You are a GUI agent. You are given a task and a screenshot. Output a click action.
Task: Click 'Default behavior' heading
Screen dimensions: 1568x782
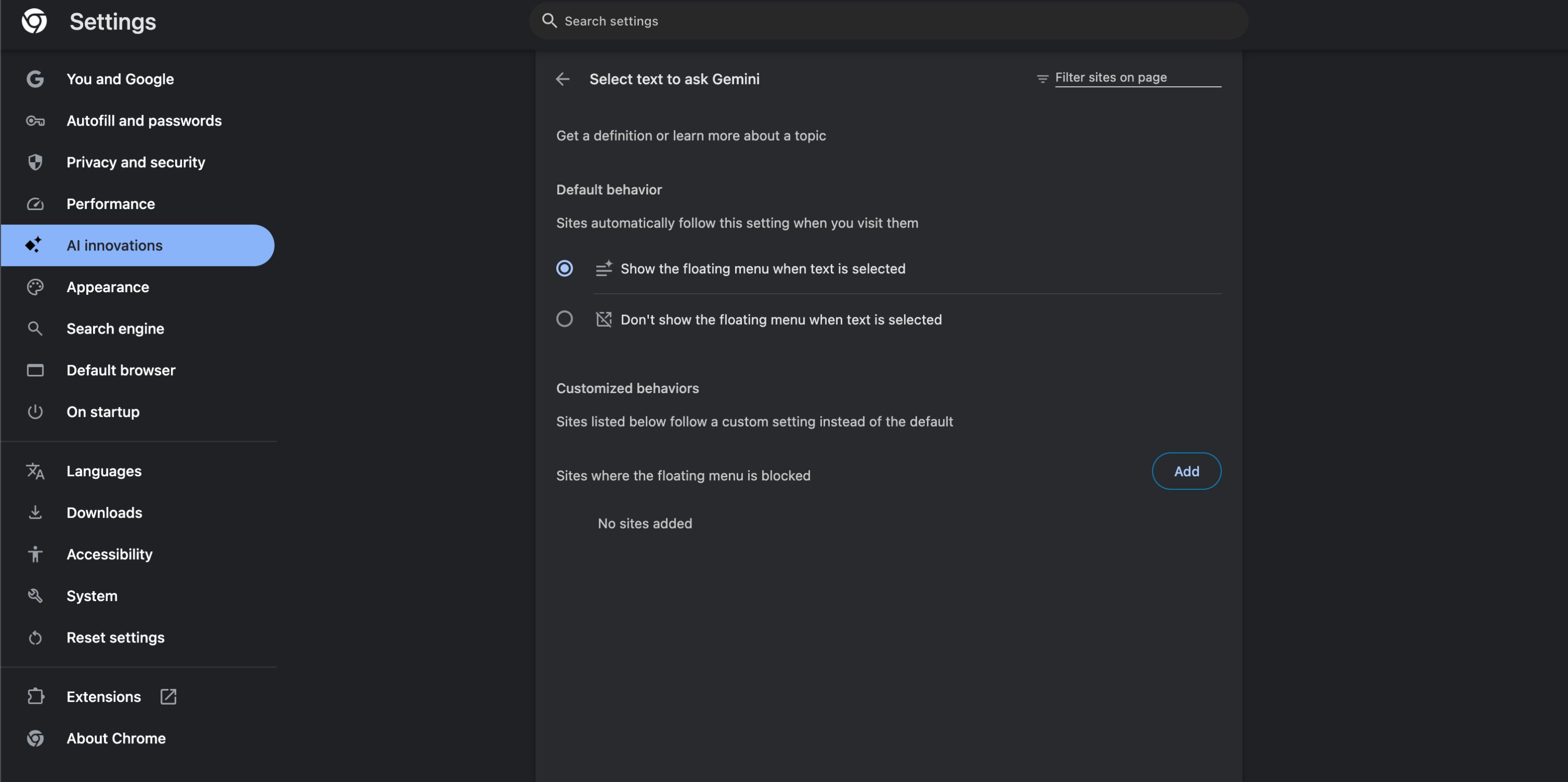(x=609, y=189)
